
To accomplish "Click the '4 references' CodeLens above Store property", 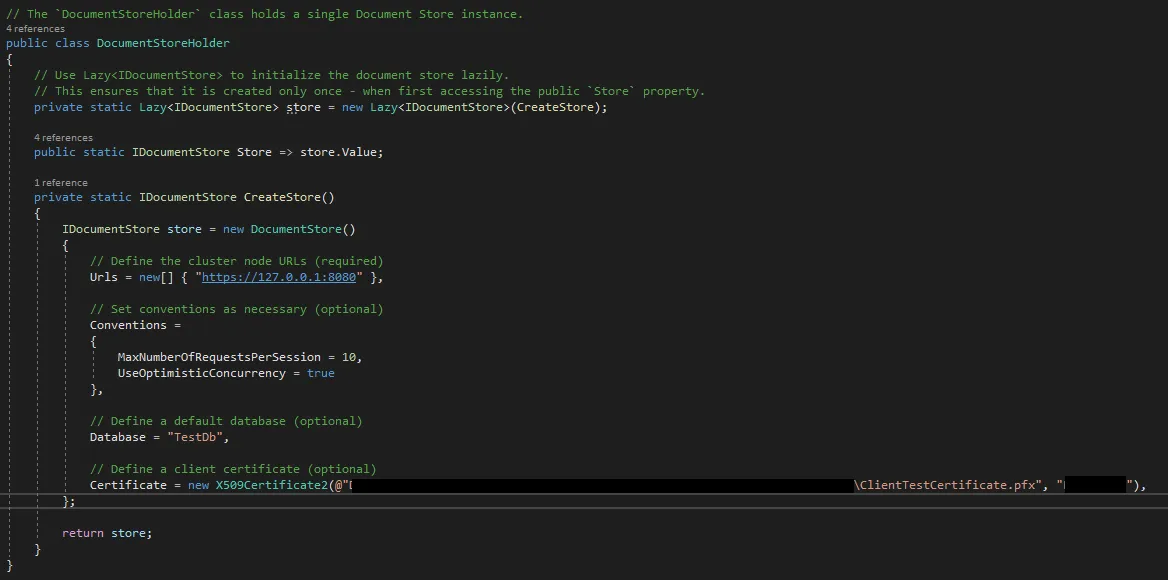I will tap(63, 138).
